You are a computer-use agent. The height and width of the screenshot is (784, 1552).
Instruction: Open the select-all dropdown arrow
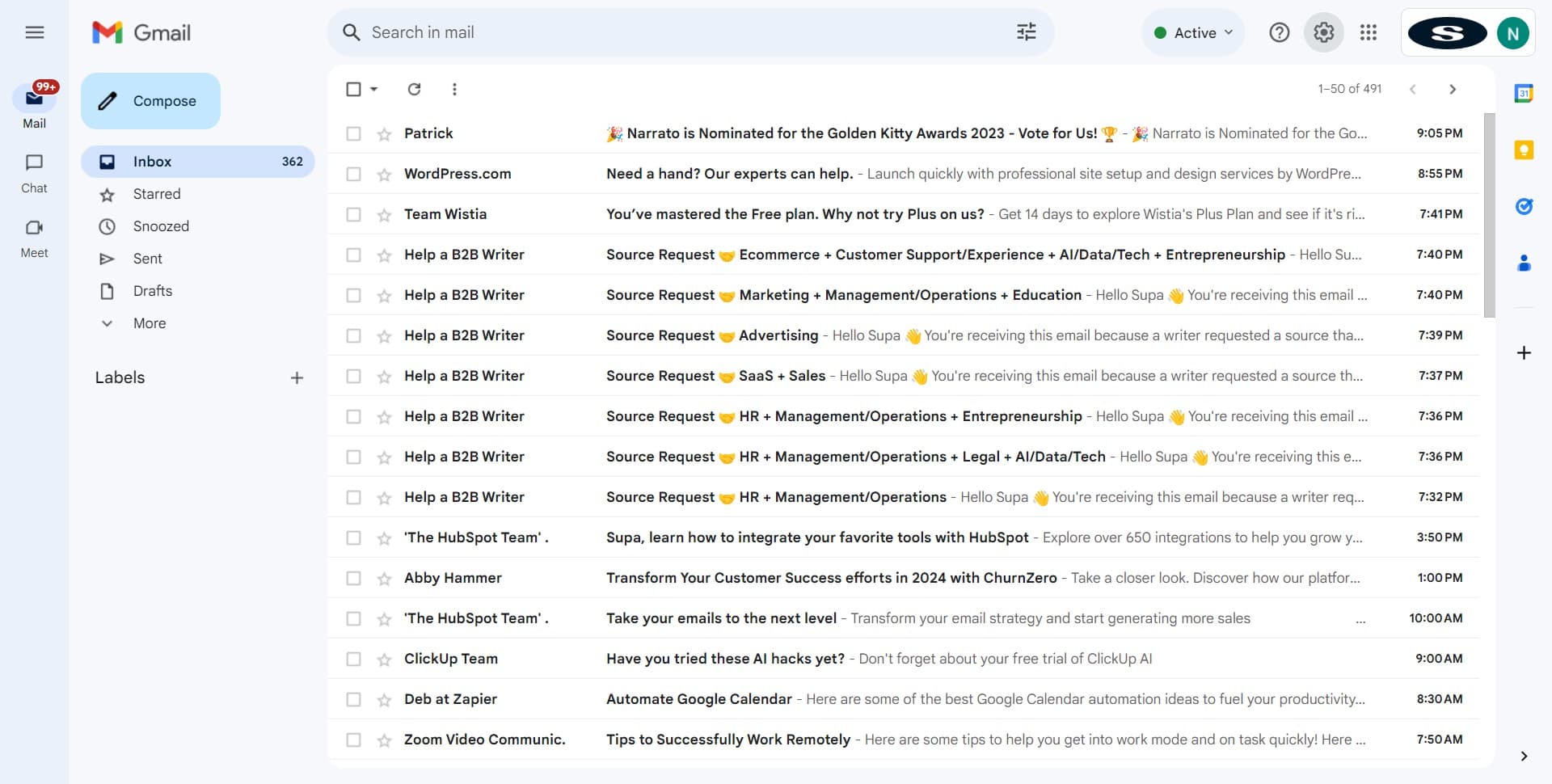pyautogui.click(x=373, y=89)
